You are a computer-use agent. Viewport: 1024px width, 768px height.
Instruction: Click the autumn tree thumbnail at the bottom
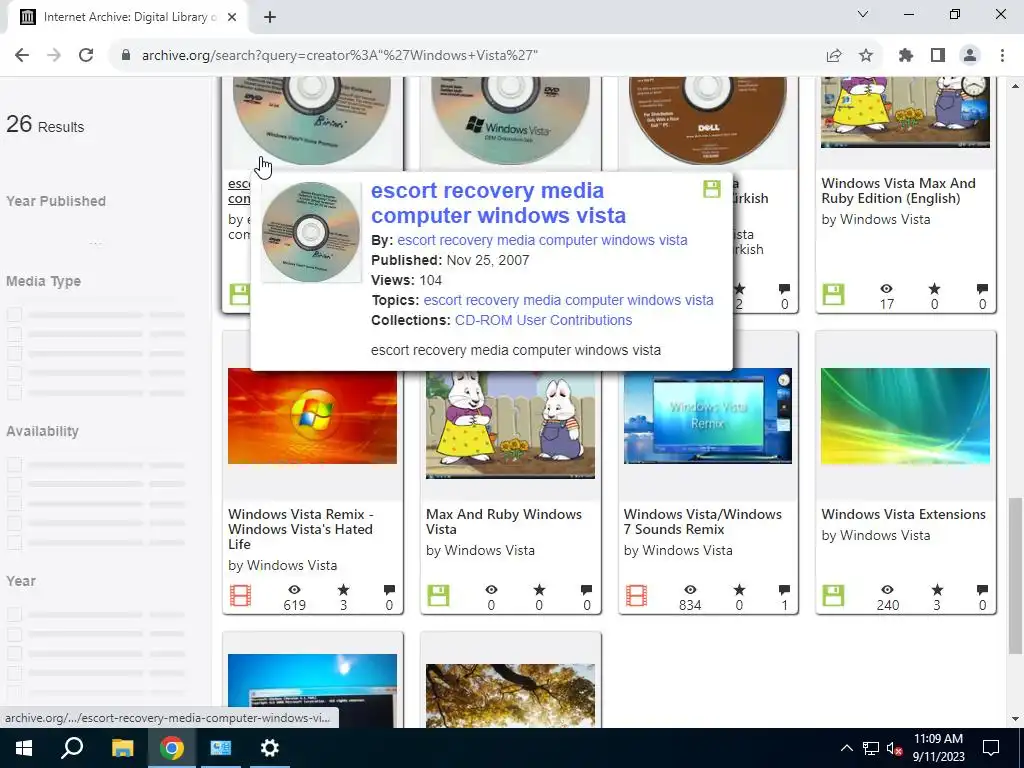pos(510,696)
